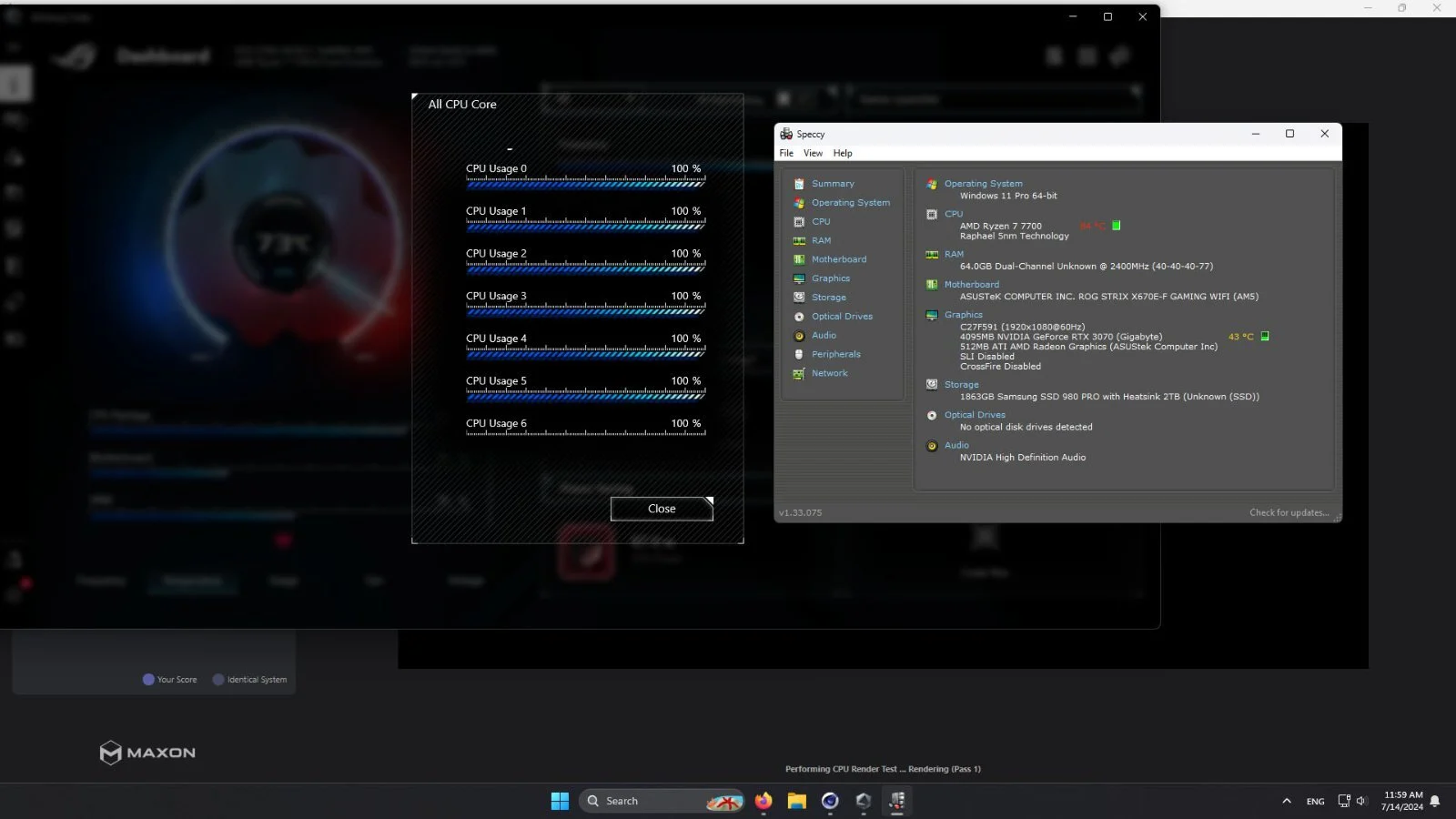Click the '43 °C' GPU temperature value
Screen dimensions: 1456x819
coord(1240,337)
